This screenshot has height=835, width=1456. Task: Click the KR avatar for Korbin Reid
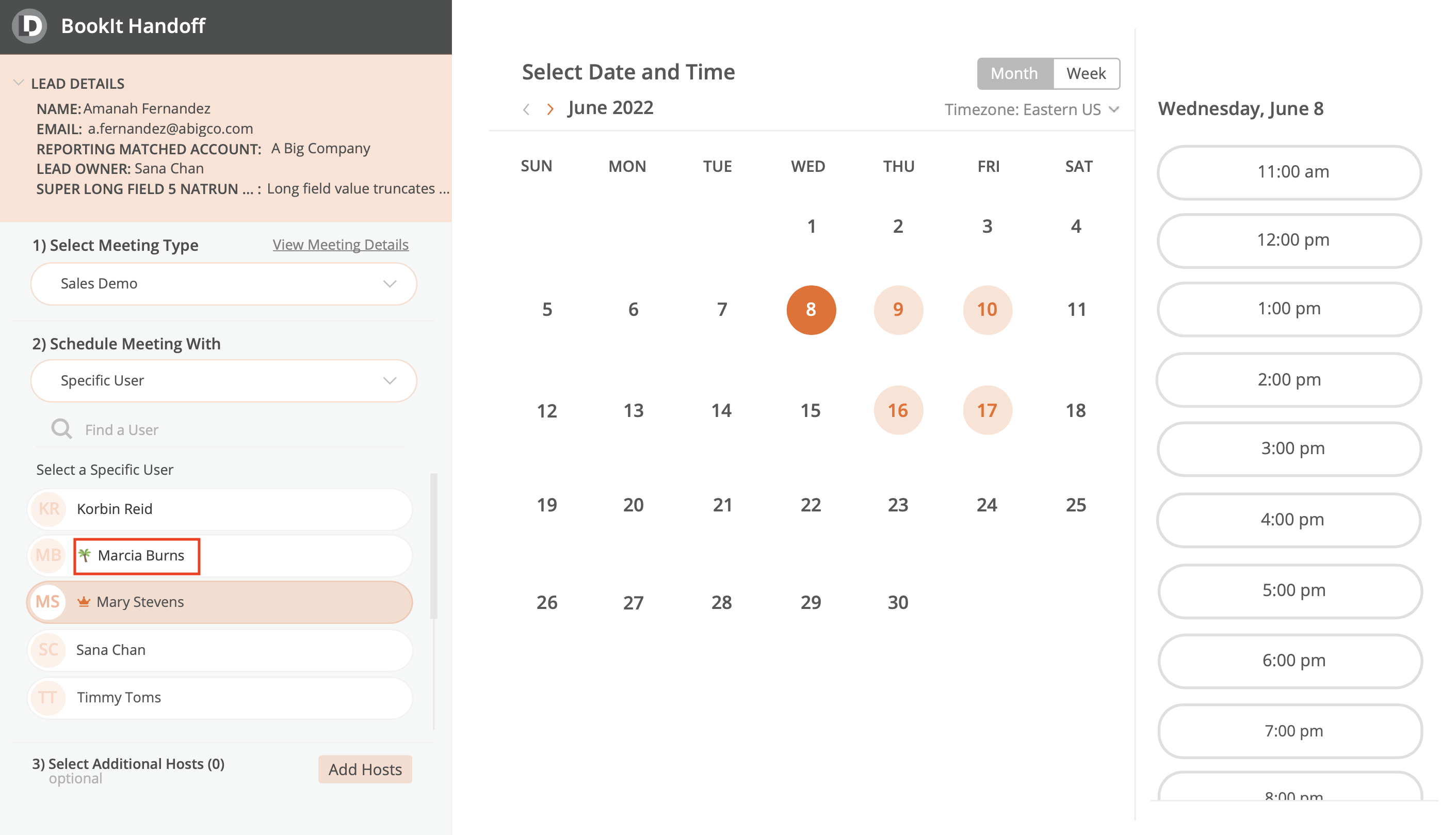coord(48,509)
